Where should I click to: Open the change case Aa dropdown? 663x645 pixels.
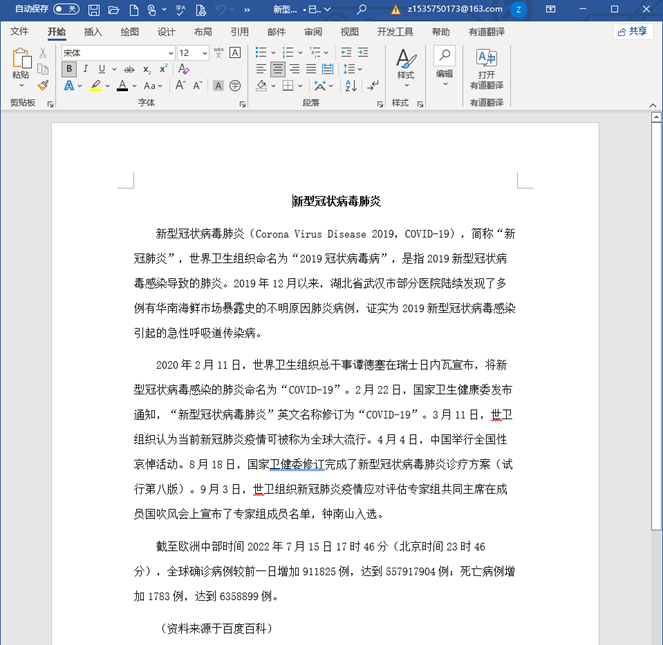pos(153,86)
